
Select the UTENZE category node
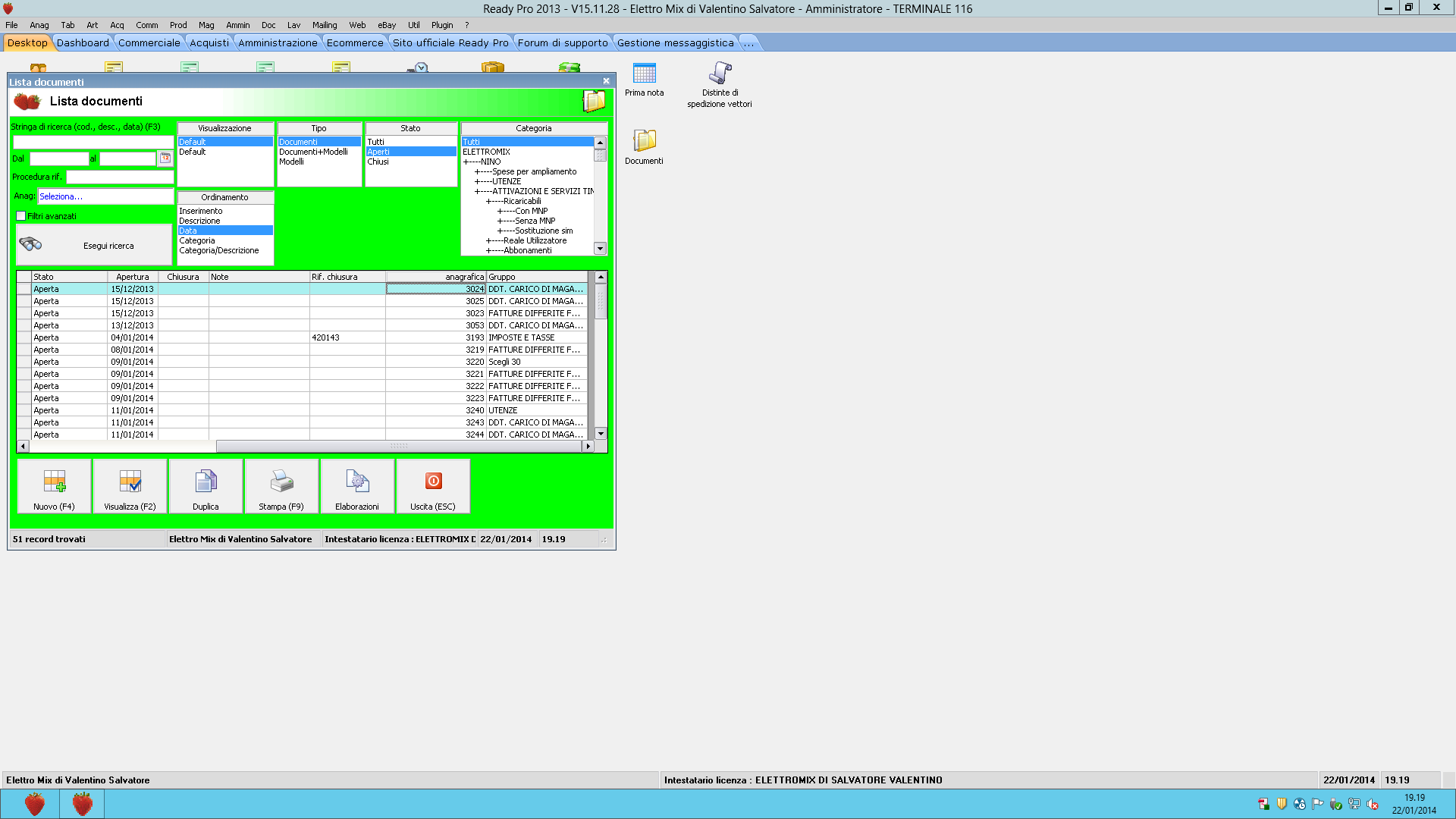[497, 181]
